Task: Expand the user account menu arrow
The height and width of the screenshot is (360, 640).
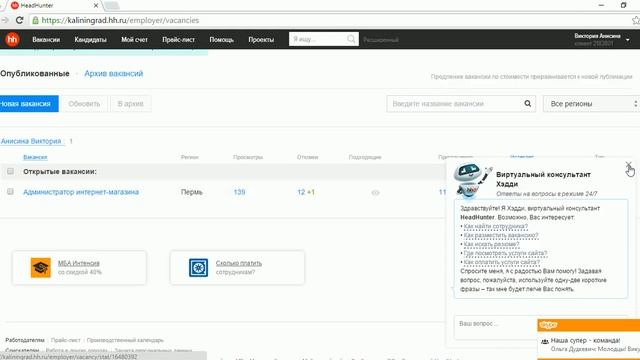Action: click(x=627, y=40)
